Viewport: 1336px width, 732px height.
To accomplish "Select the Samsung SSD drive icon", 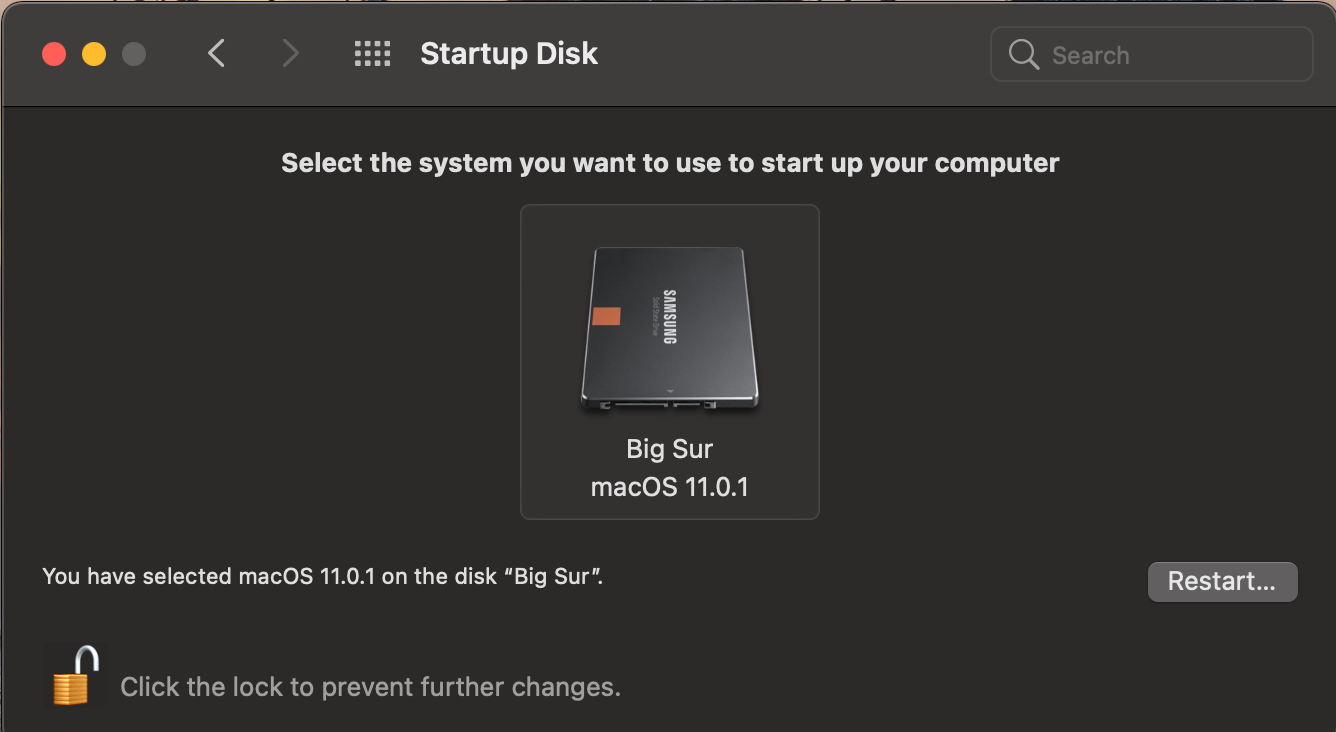I will click(668, 328).
